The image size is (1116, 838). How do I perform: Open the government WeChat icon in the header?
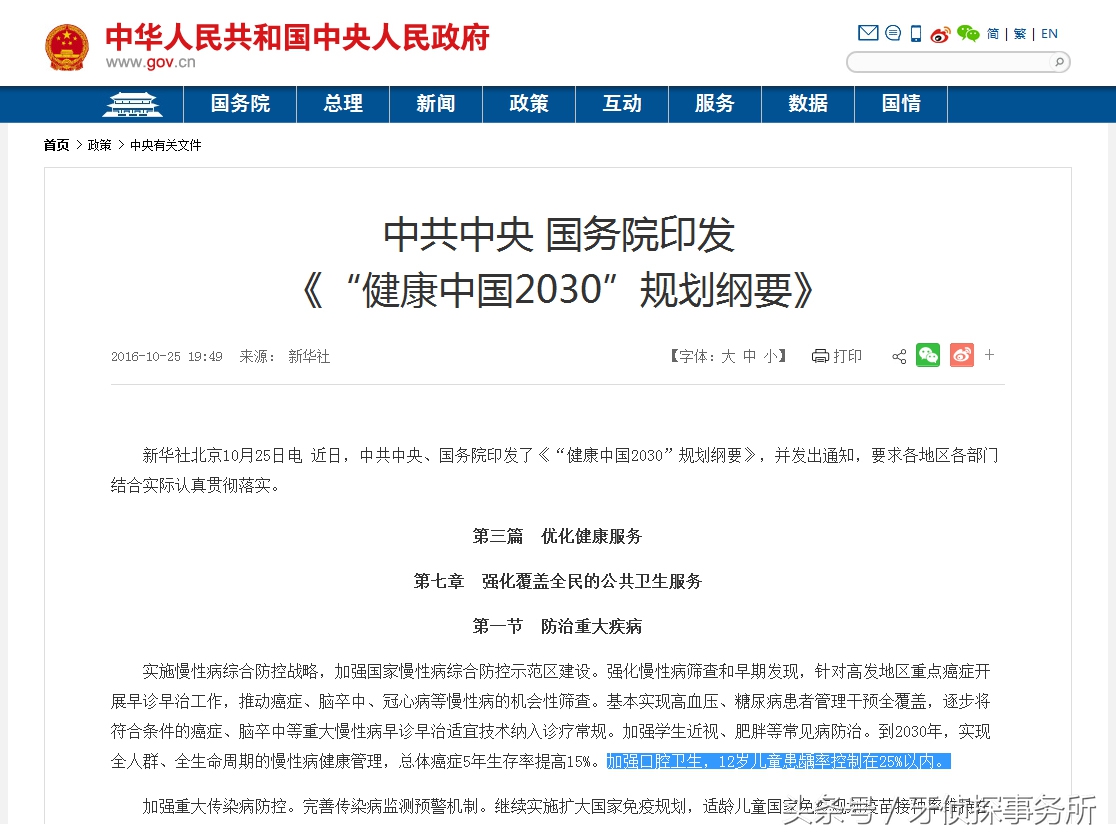[967, 33]
